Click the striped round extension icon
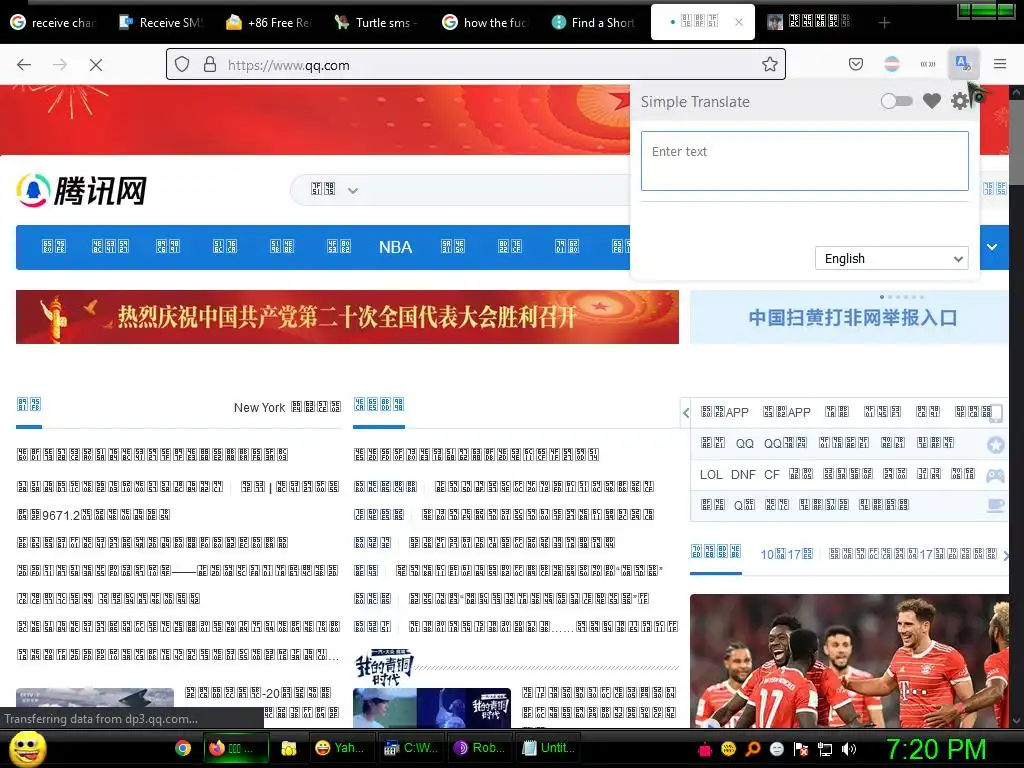The image size is (1024, 768). click(x=891, y=64)
